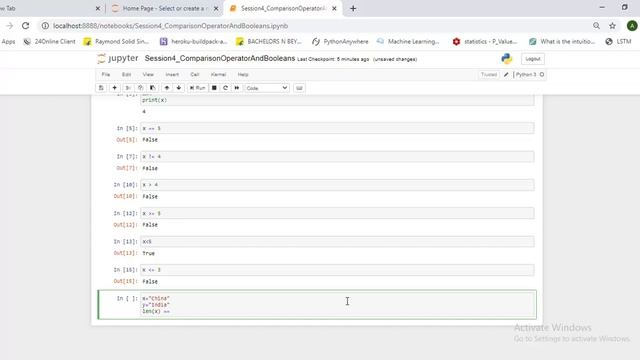Viewport: 640px width, 360px height.
Task: Click the active cell containing len(x)
Action: coord(337,305)
